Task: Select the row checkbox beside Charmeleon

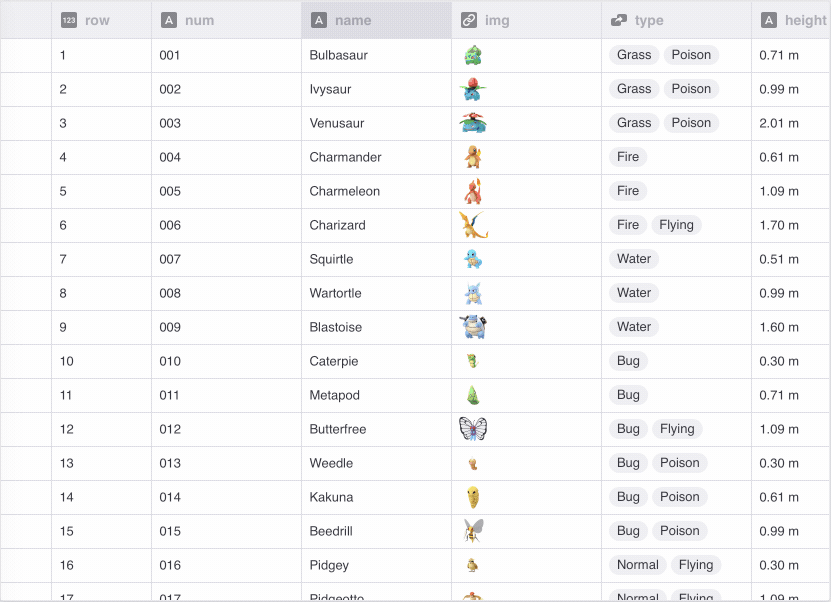Action: 26,191
